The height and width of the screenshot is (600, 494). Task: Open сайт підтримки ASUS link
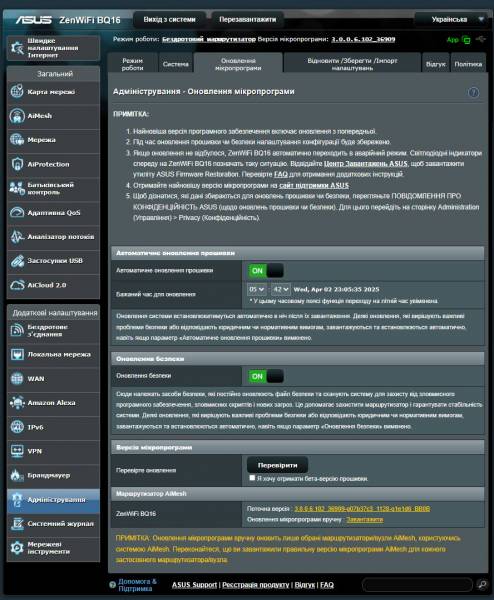[314, 186]
